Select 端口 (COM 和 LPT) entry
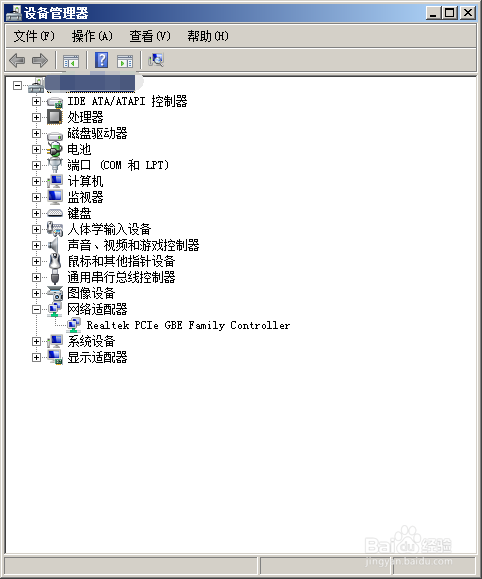The width and height of the screenshot is (482, 579). point(118,165)
